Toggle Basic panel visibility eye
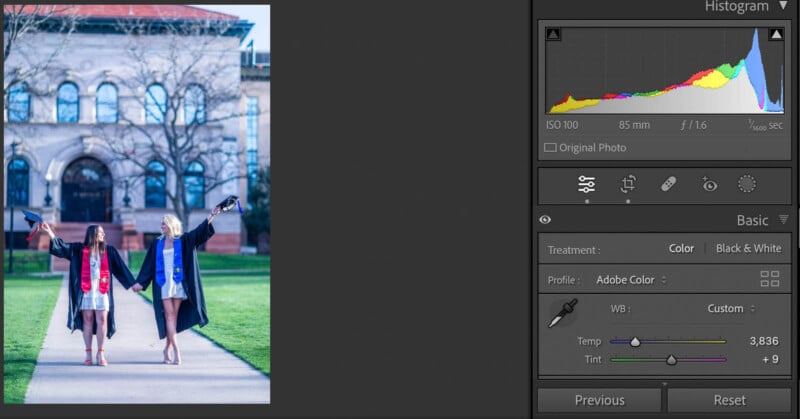The image size is (800, 419). pyautogui.click(x=545, y=220)
